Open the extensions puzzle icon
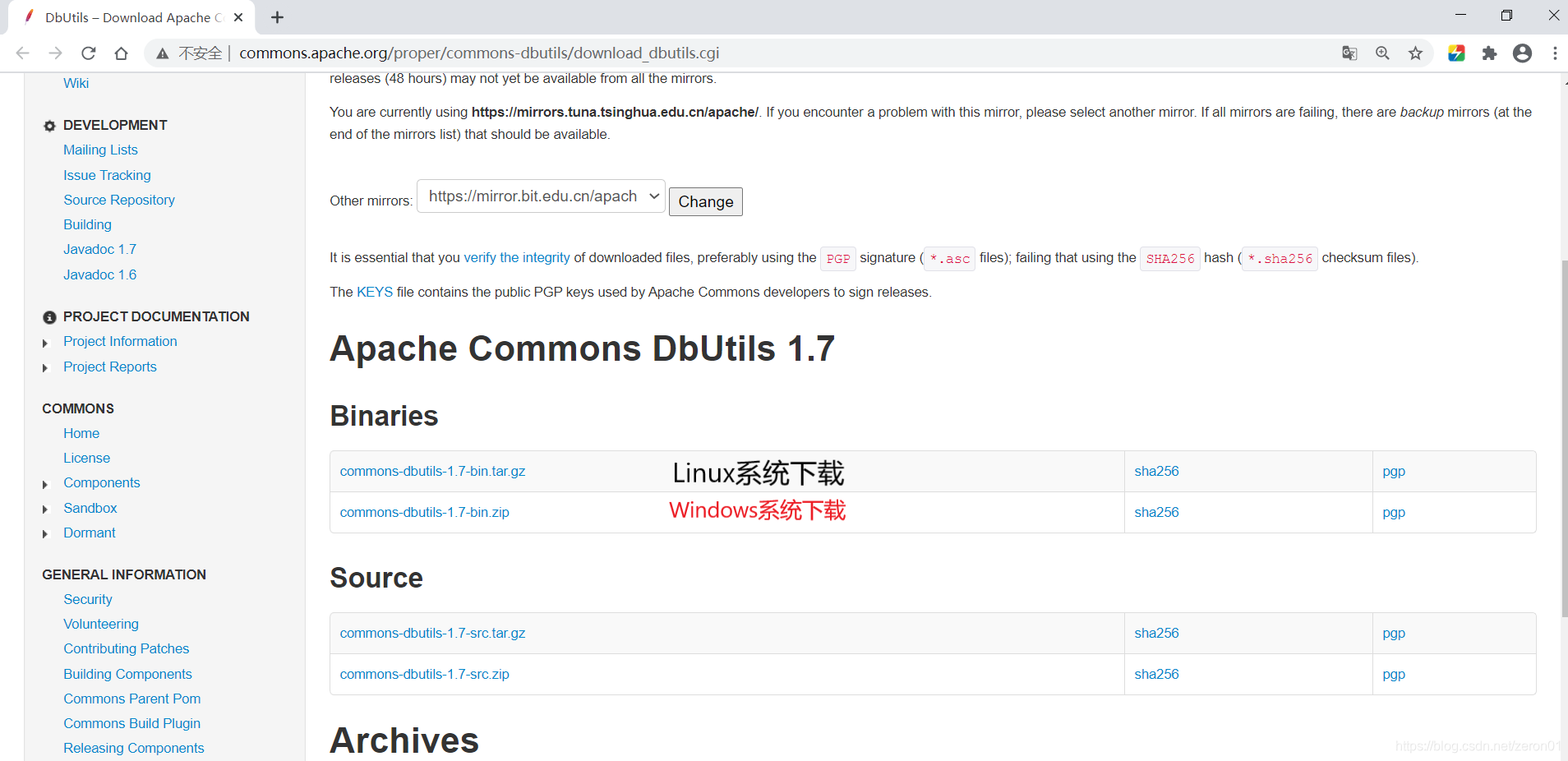 tap(1489, 53)
